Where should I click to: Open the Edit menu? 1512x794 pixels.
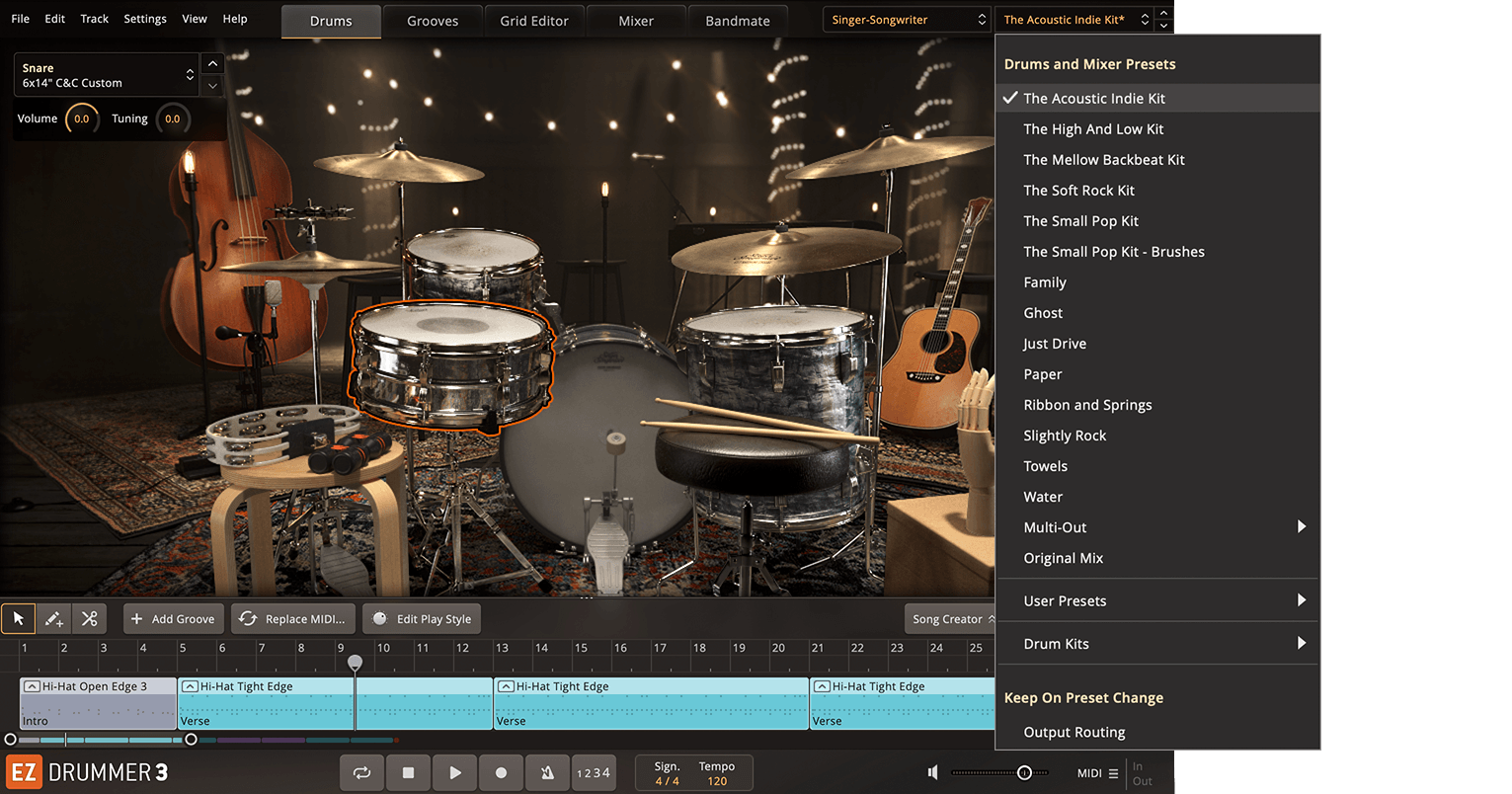55,19
